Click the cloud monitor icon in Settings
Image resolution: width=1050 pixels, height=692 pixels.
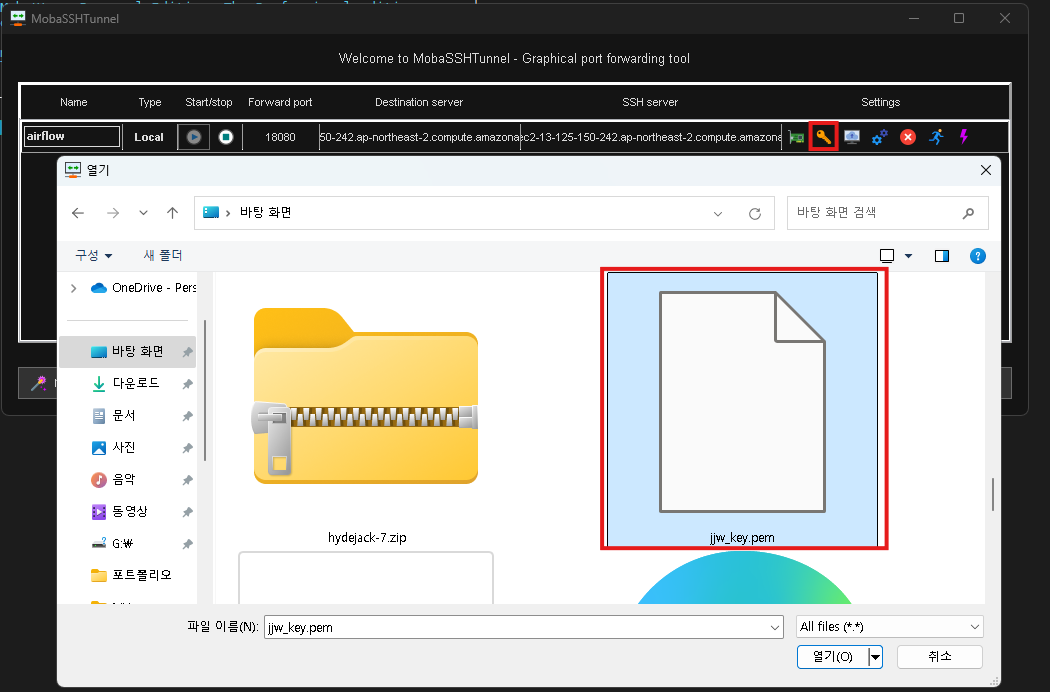tap(852, 137)
